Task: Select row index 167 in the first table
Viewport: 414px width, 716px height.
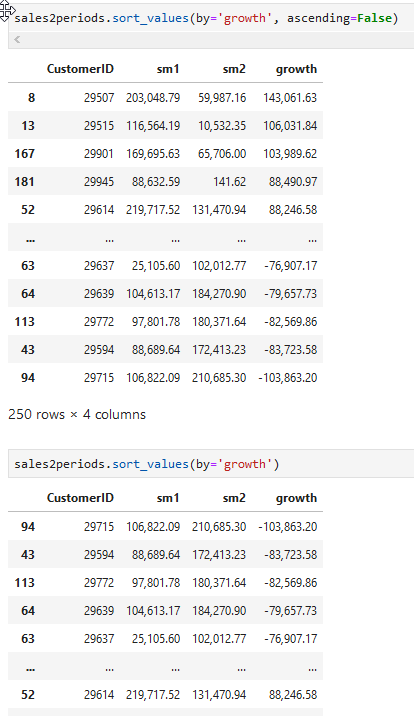Action: tap(25, 154)
